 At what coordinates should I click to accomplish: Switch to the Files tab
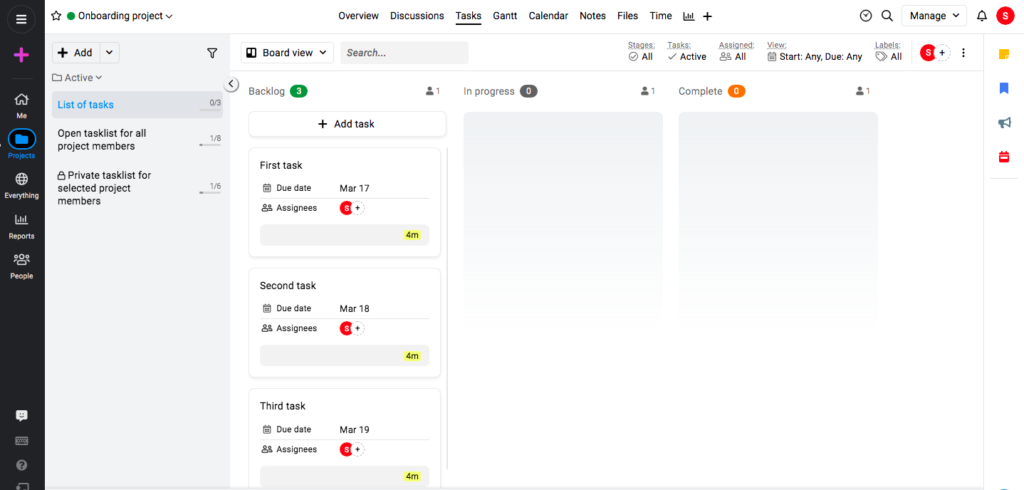tap(628, 16)
